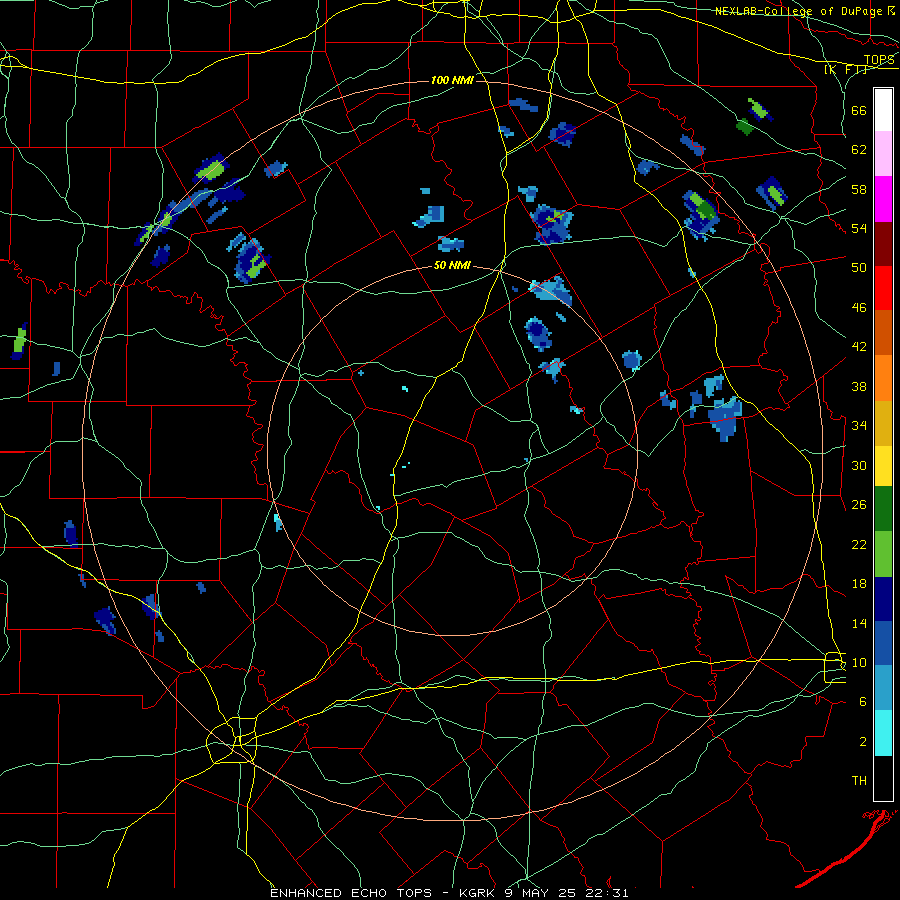
Task: Click the "34" legend value
Action: pyautogui.click(x=859, y=425)
